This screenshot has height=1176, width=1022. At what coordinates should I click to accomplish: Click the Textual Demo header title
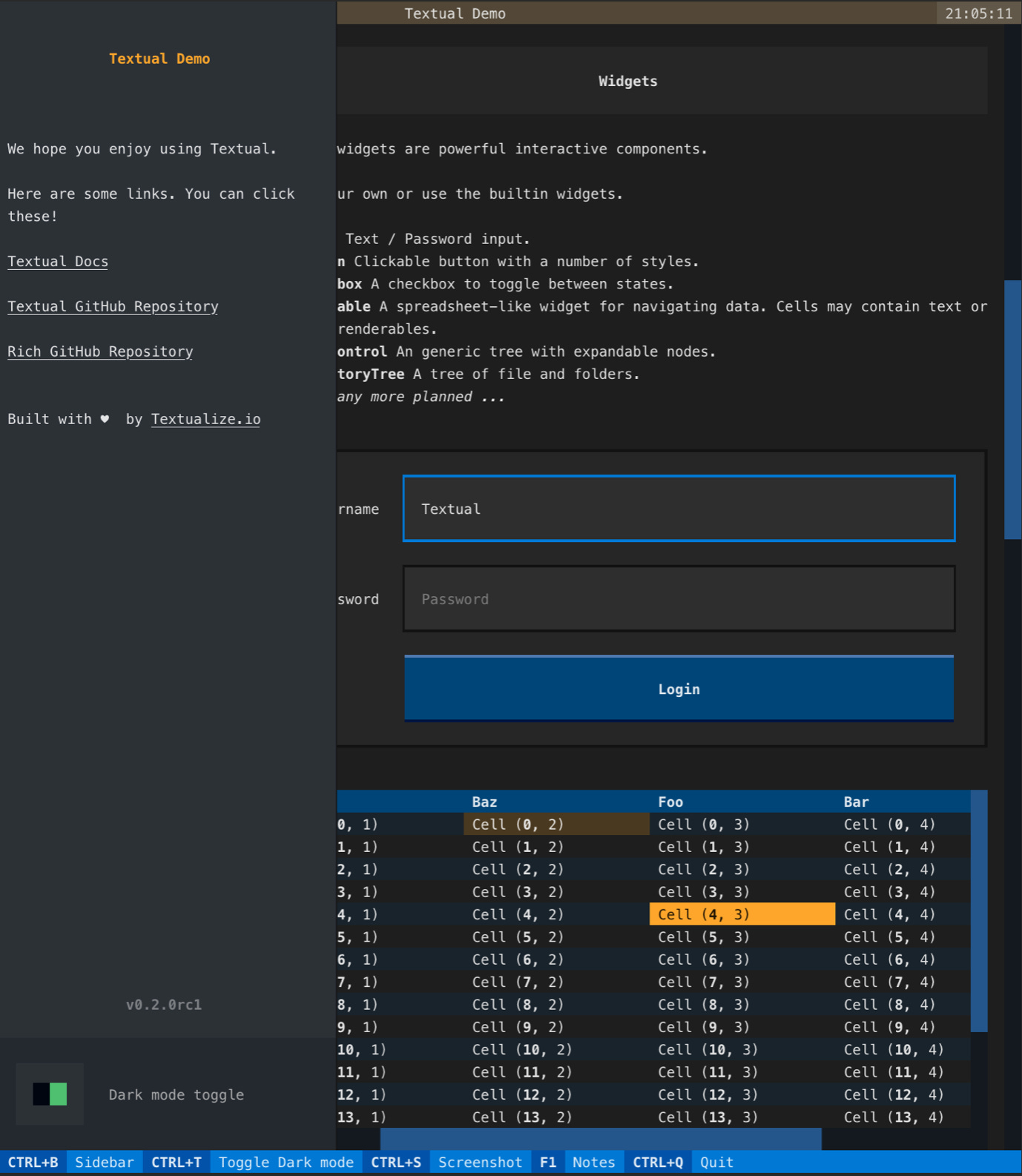click(455, 13)
